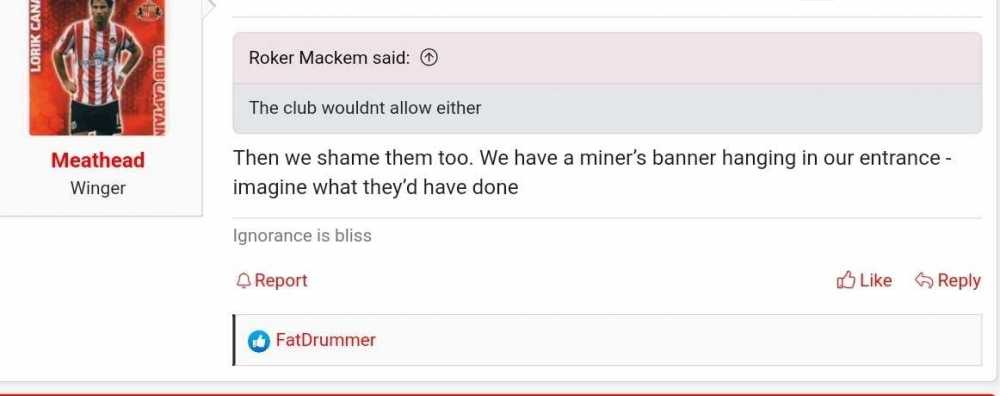Click the post text mentioning miner's banner
Screen dimensions: 1000x396
pyautogui.click(x=592, y=172)
